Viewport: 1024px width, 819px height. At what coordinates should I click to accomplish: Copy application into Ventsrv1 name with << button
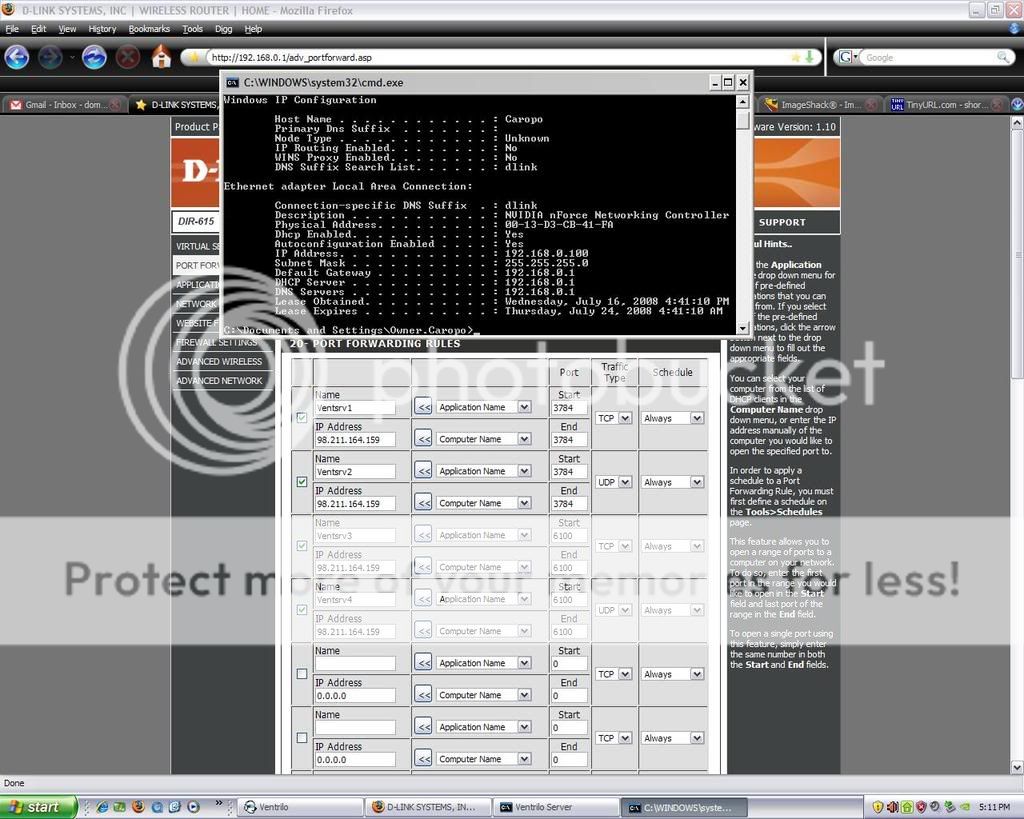pyautogui.click(x=423, y=407)
